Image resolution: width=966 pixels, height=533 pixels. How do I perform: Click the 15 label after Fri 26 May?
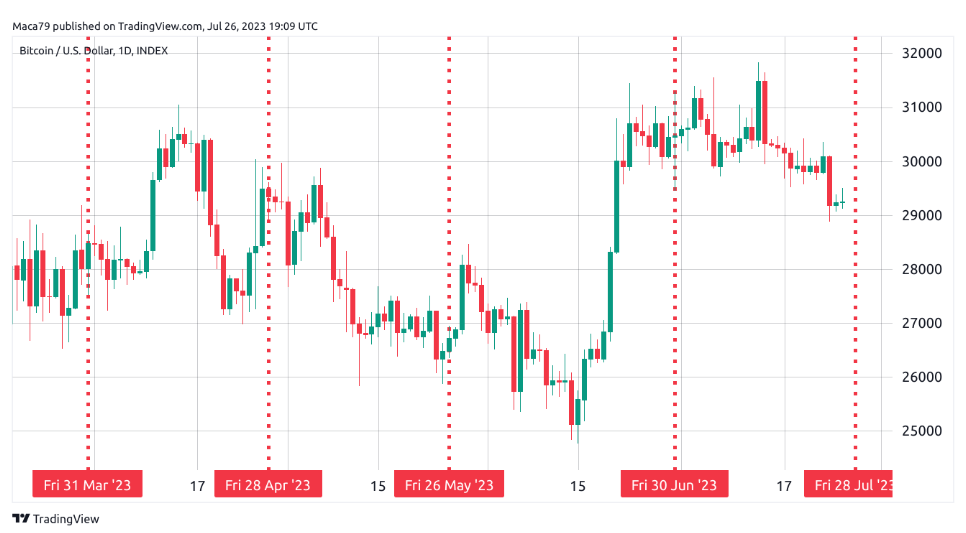point(577,486)
